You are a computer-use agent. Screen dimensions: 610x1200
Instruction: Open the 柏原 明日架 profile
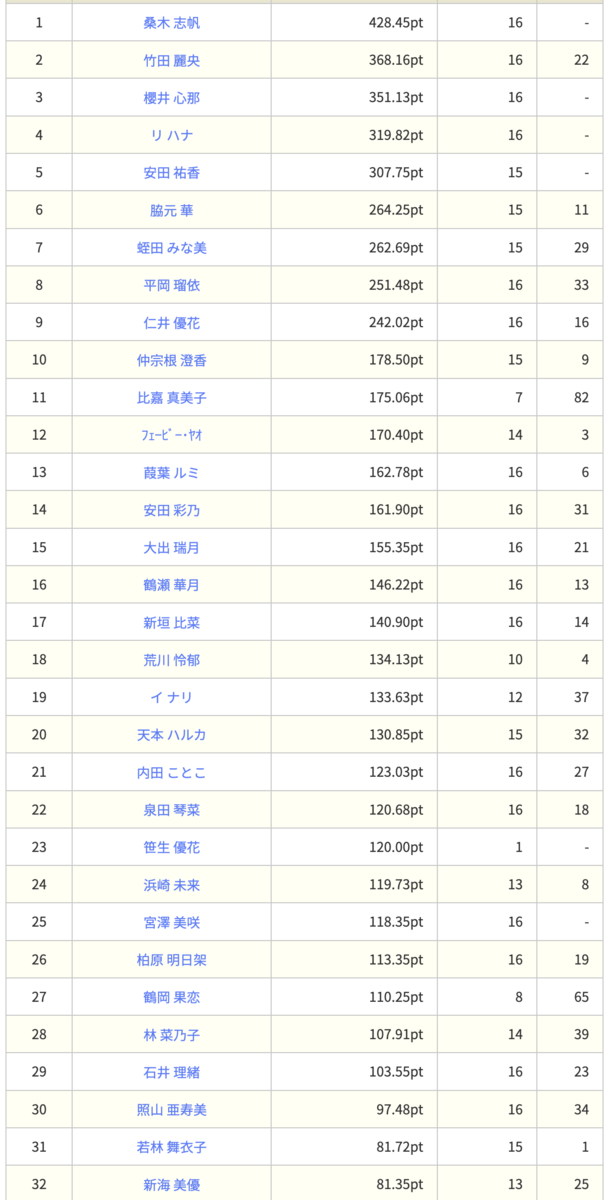click(x=171, y=960)
